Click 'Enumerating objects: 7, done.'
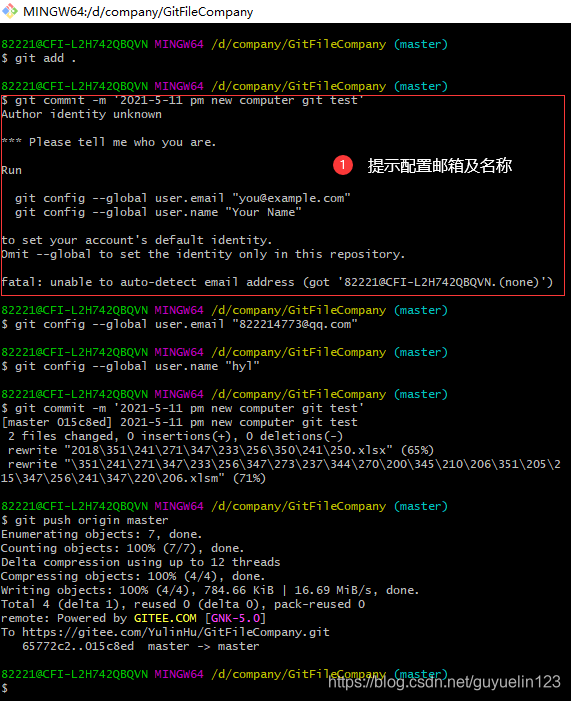This screenshot has height=701, width=571. tap(102, 534)
